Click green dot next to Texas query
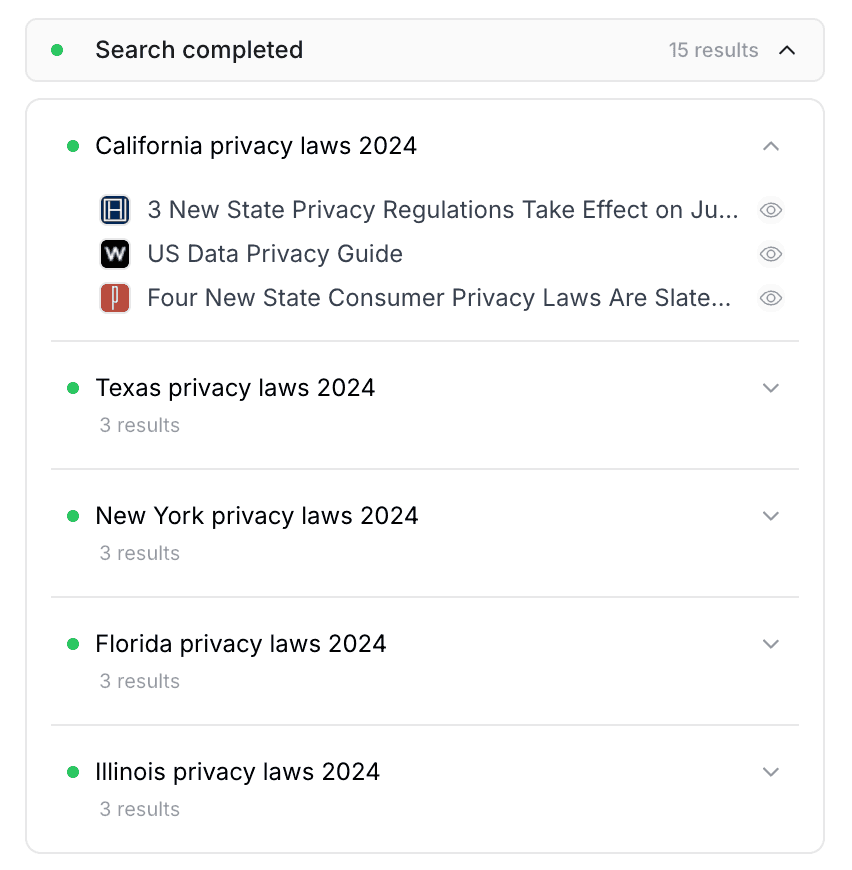 click(73, 388)
